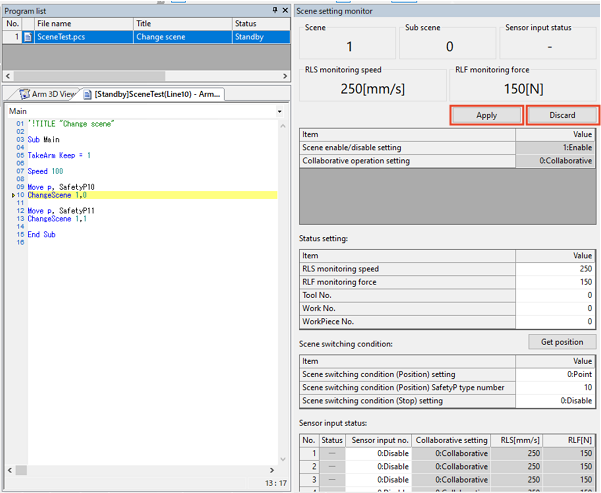Click the RLS monitoring speed value field

click(555, 269)
